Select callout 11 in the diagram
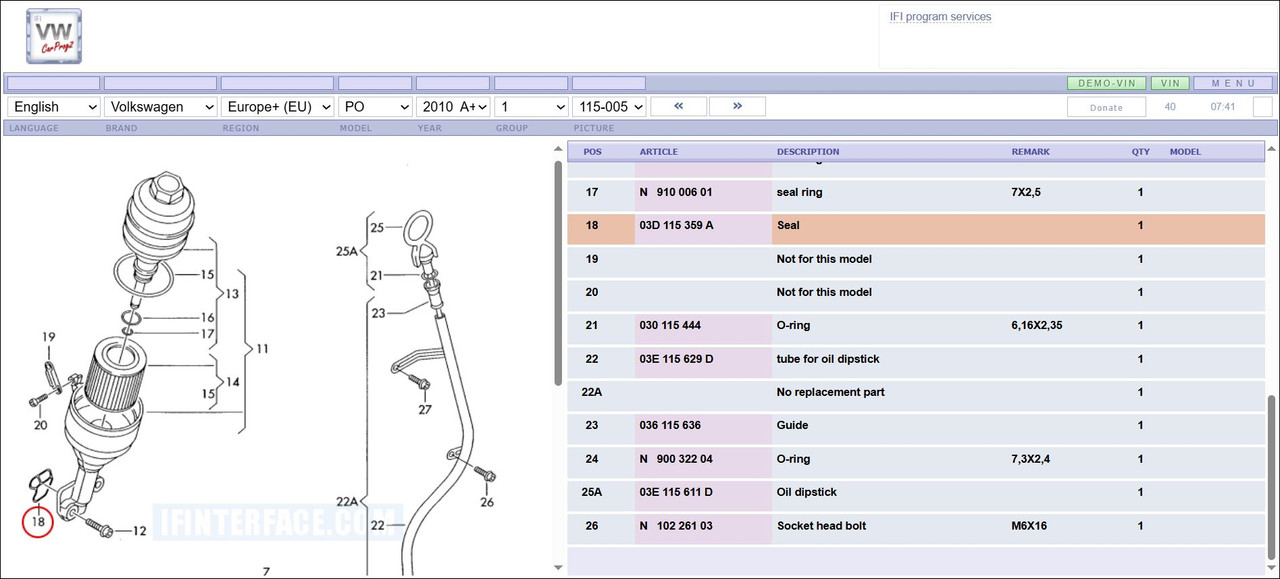Image resolution: width=1280 pixels, height=579 pixels. click(x=262, y=349)
